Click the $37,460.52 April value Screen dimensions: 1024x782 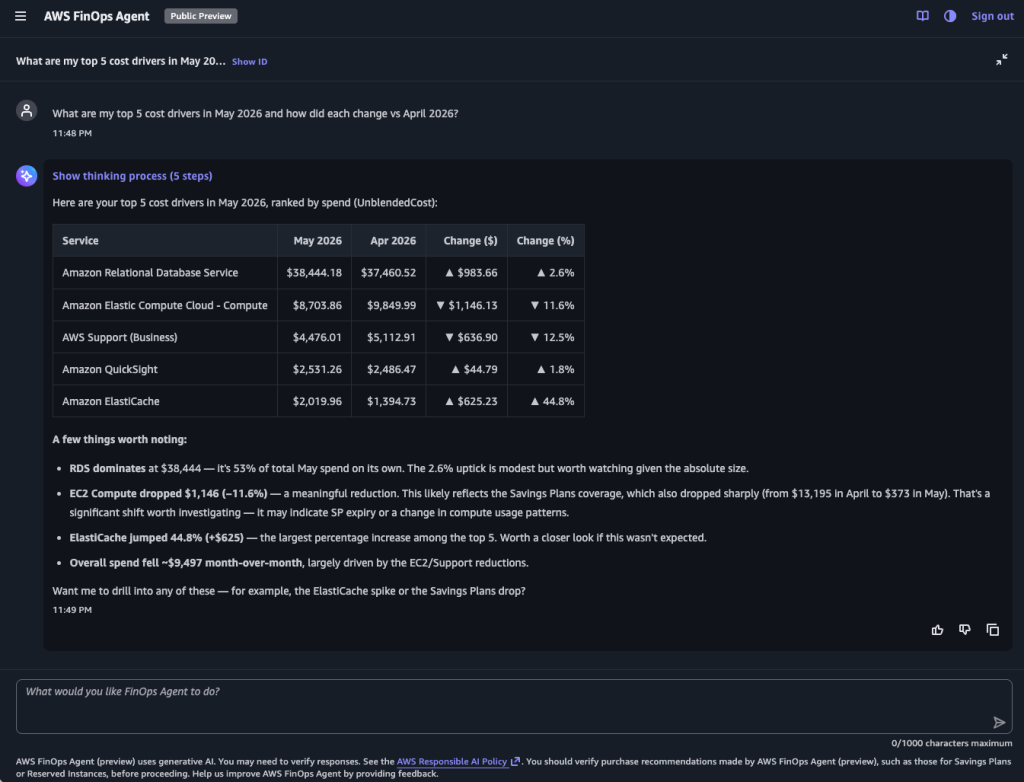[388, 272]
